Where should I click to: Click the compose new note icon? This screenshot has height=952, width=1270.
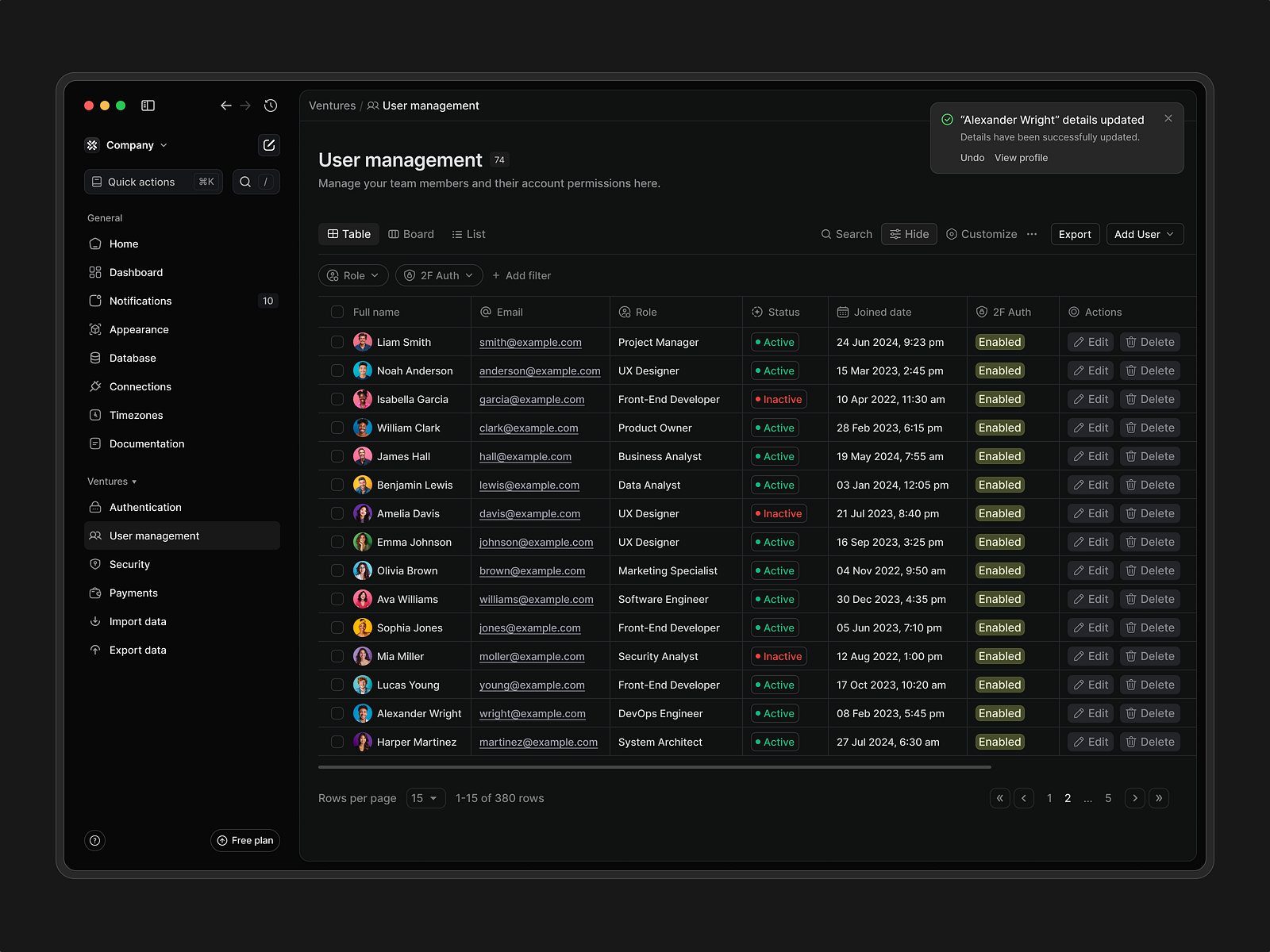[269, 145]
